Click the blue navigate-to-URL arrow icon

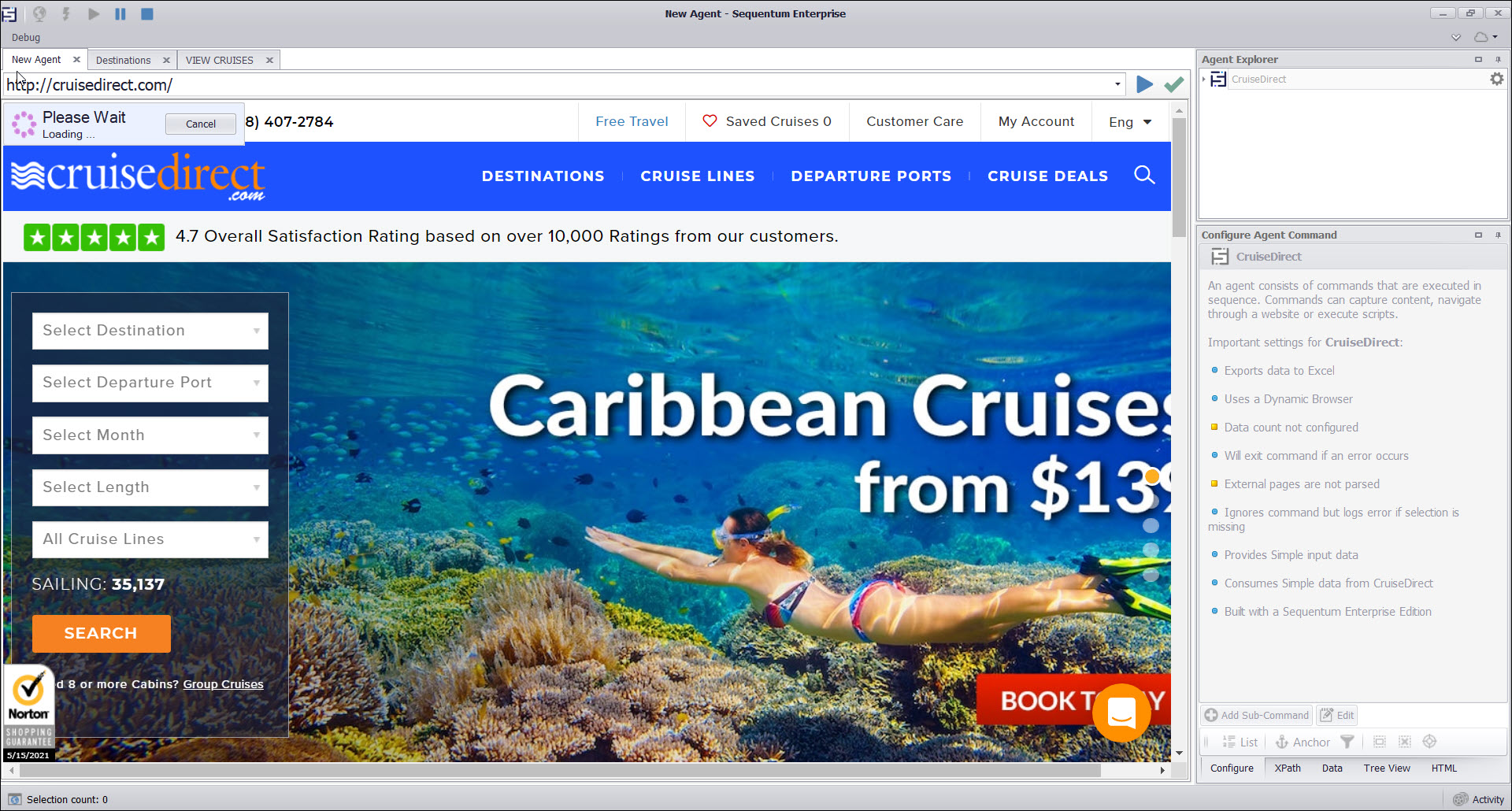(1144, 84)
